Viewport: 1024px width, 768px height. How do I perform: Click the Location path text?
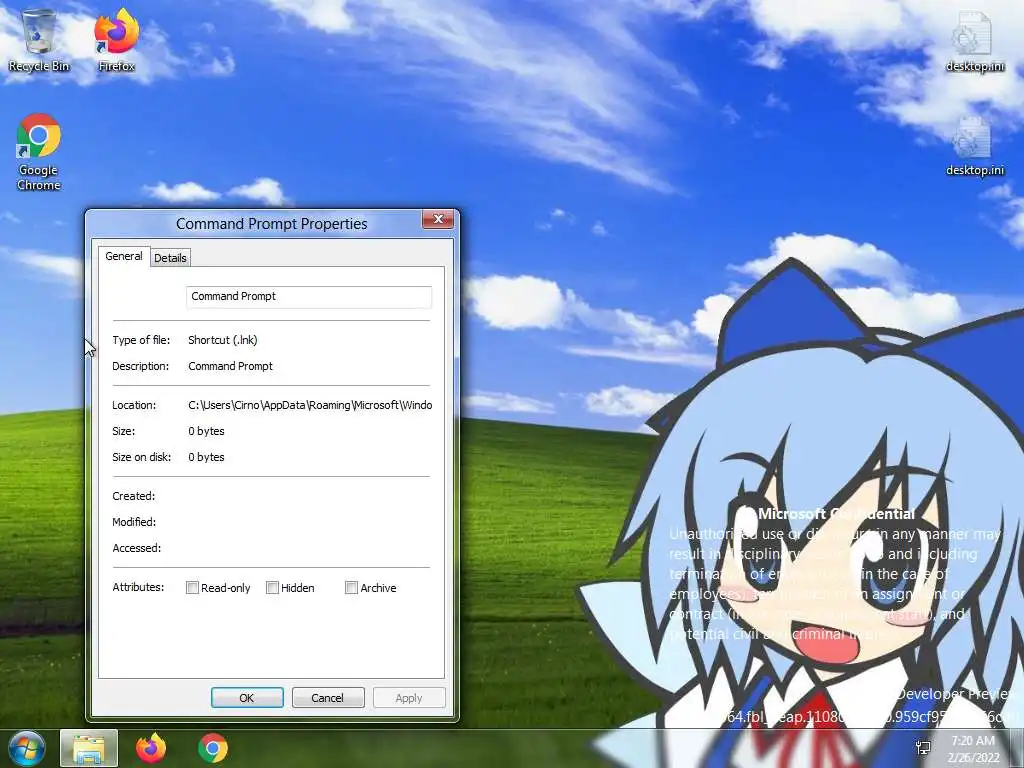point(310,405)
